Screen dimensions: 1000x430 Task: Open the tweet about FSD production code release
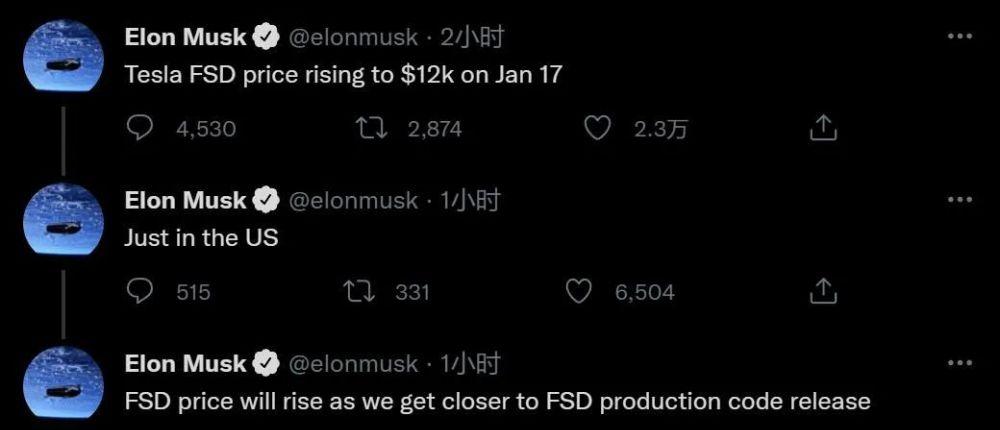click(497, 401)
